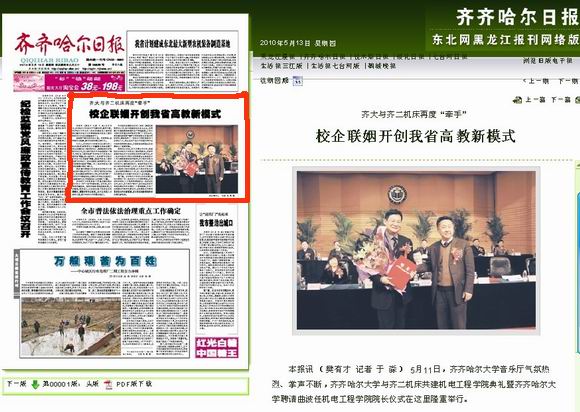Viewport: 580px width, 412px height.
Task: Select the 生活报七台河版 menu item
Action: point(335,66)
